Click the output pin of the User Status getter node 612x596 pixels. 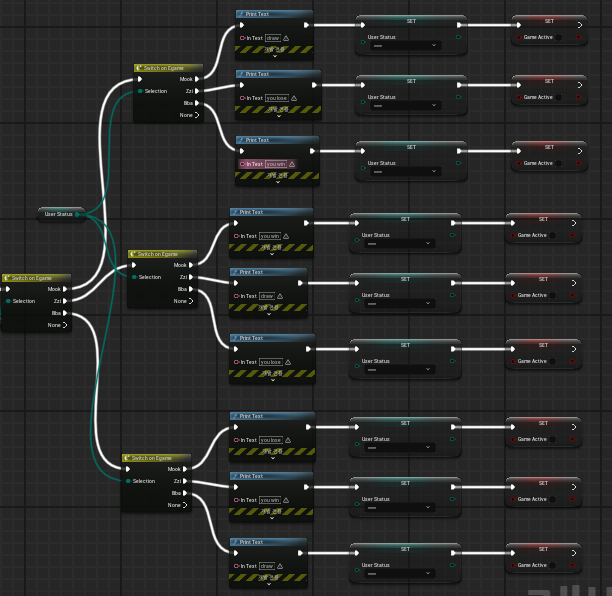77,214
